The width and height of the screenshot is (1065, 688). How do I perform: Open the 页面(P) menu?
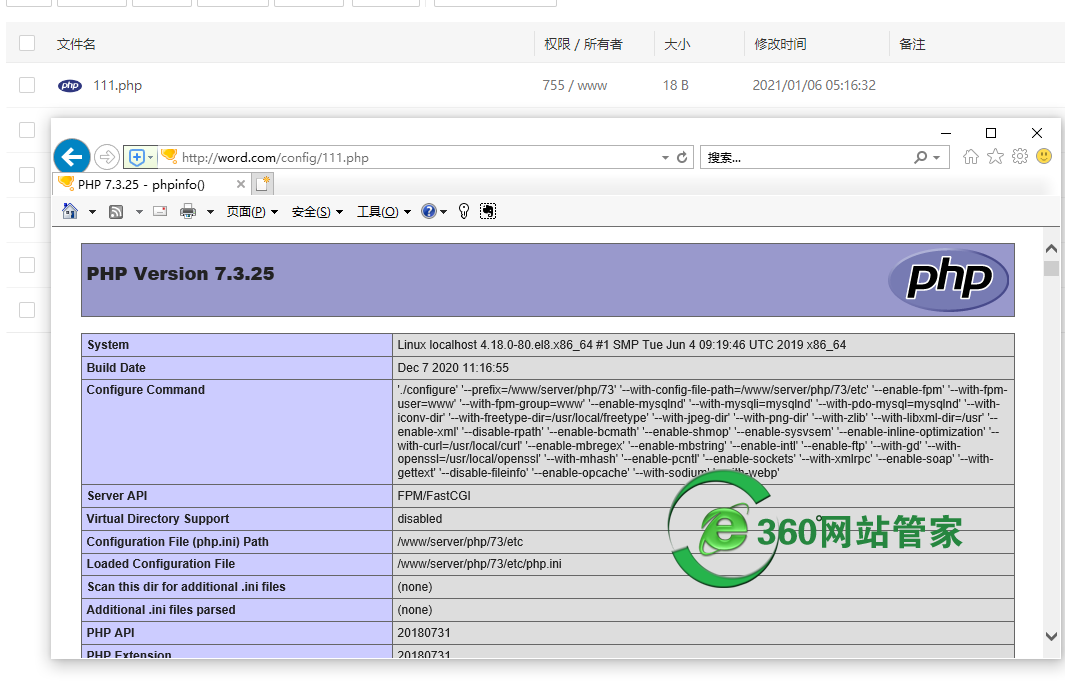pyautogui.click(x=252, y=212)
